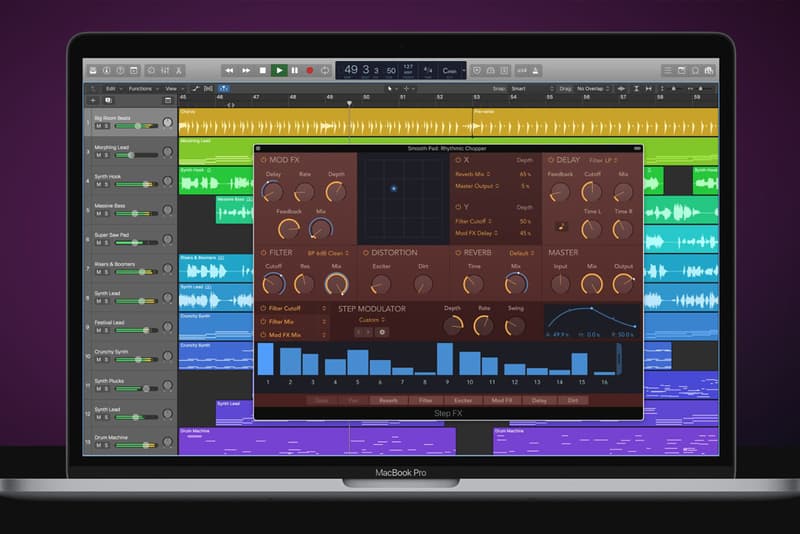Click the Exciter button in Step FX order bar

coord(462,400)
